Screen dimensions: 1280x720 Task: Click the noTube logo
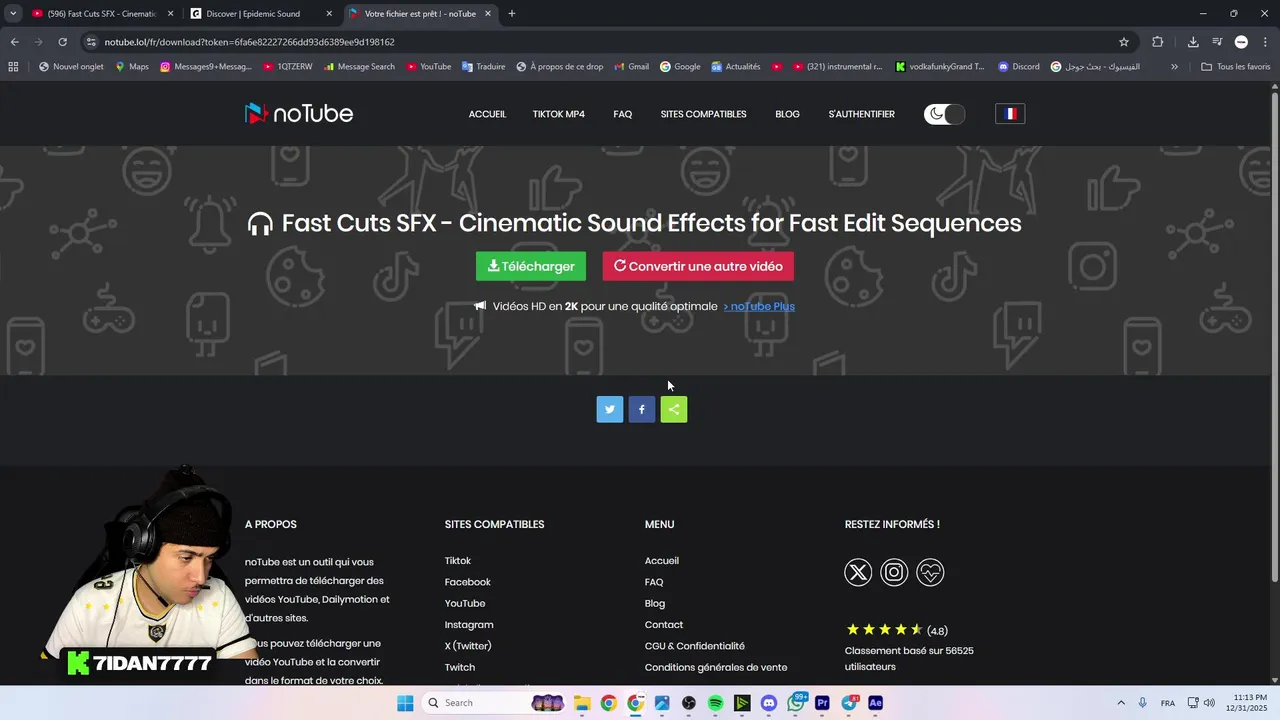coord(299,113)
